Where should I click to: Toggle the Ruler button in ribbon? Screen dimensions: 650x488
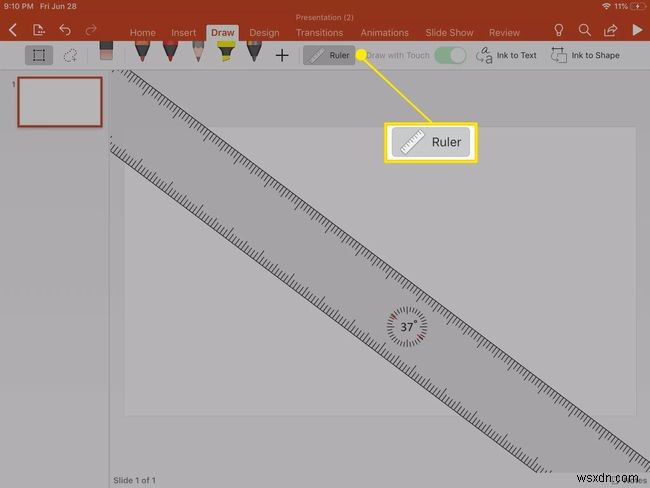point(329,55)
